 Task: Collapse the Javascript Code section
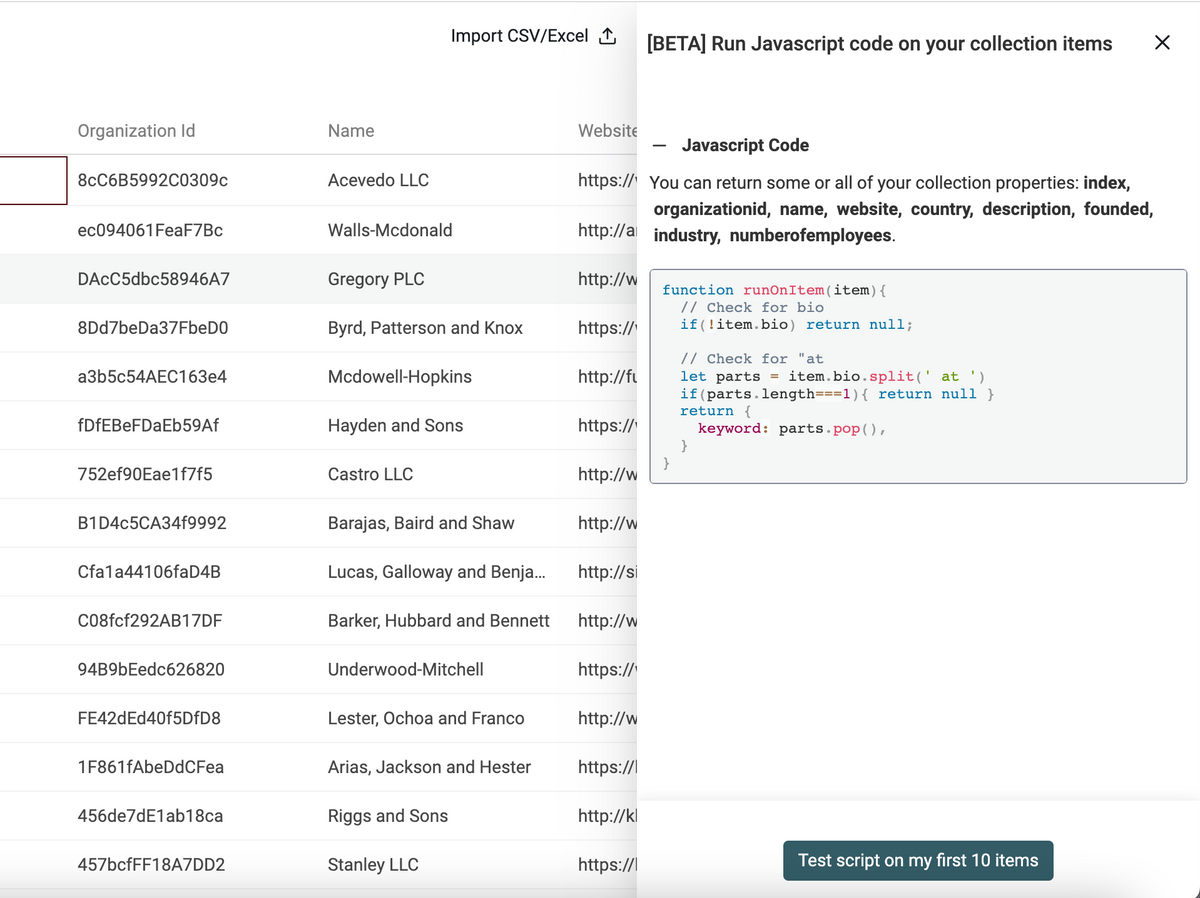[659, 145]
